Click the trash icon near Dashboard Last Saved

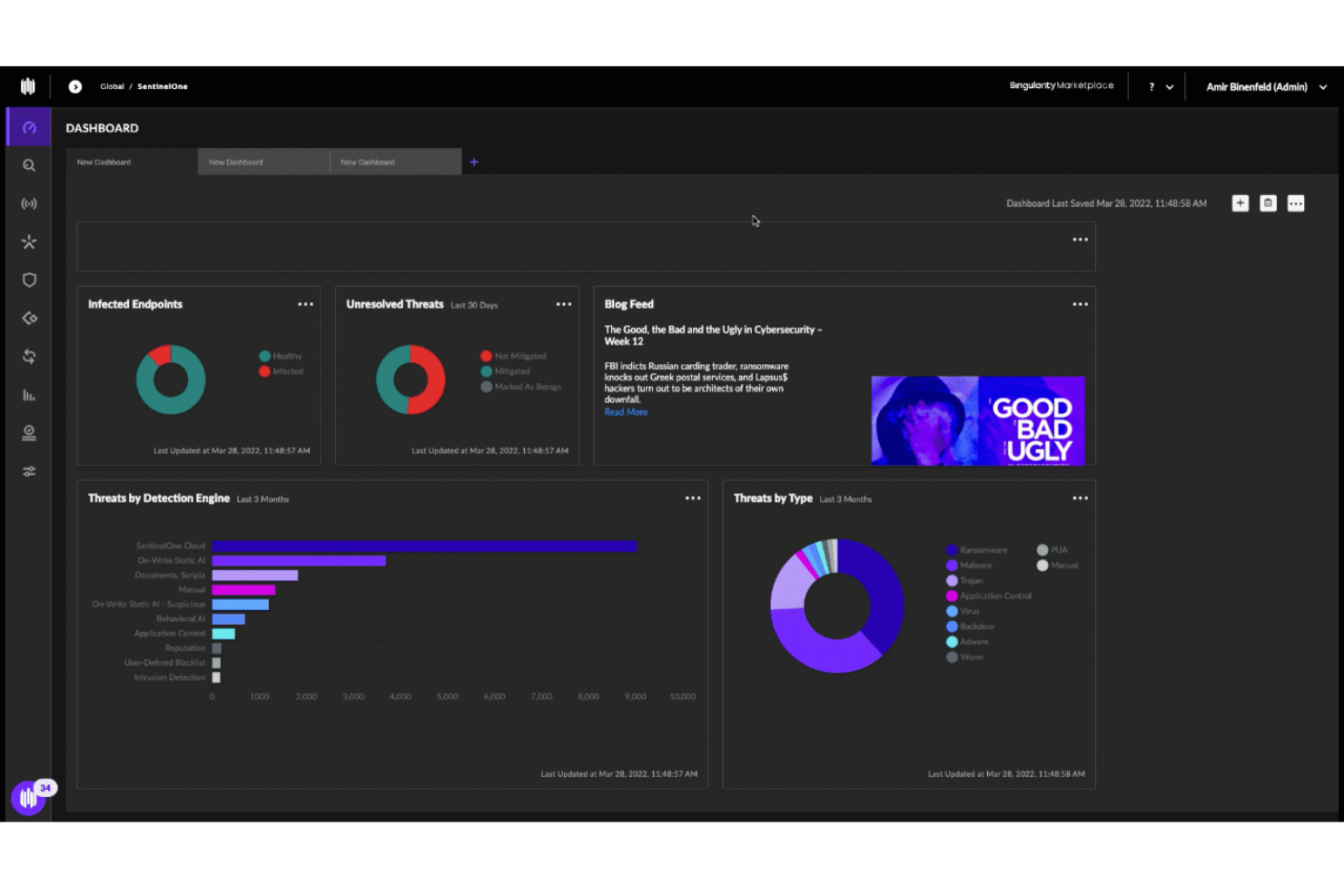pos(1268,203)
